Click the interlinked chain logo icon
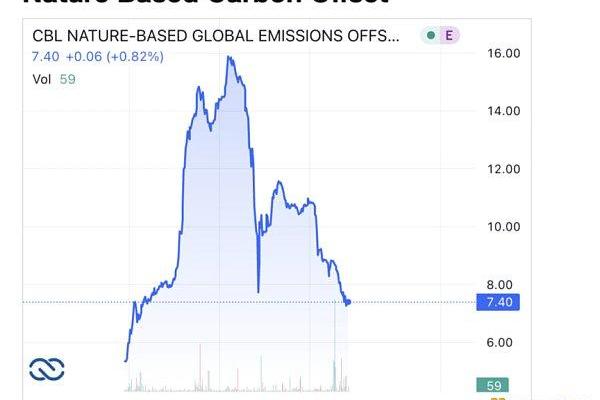This screenshot has width=600, height=400. tap(47, 369)
